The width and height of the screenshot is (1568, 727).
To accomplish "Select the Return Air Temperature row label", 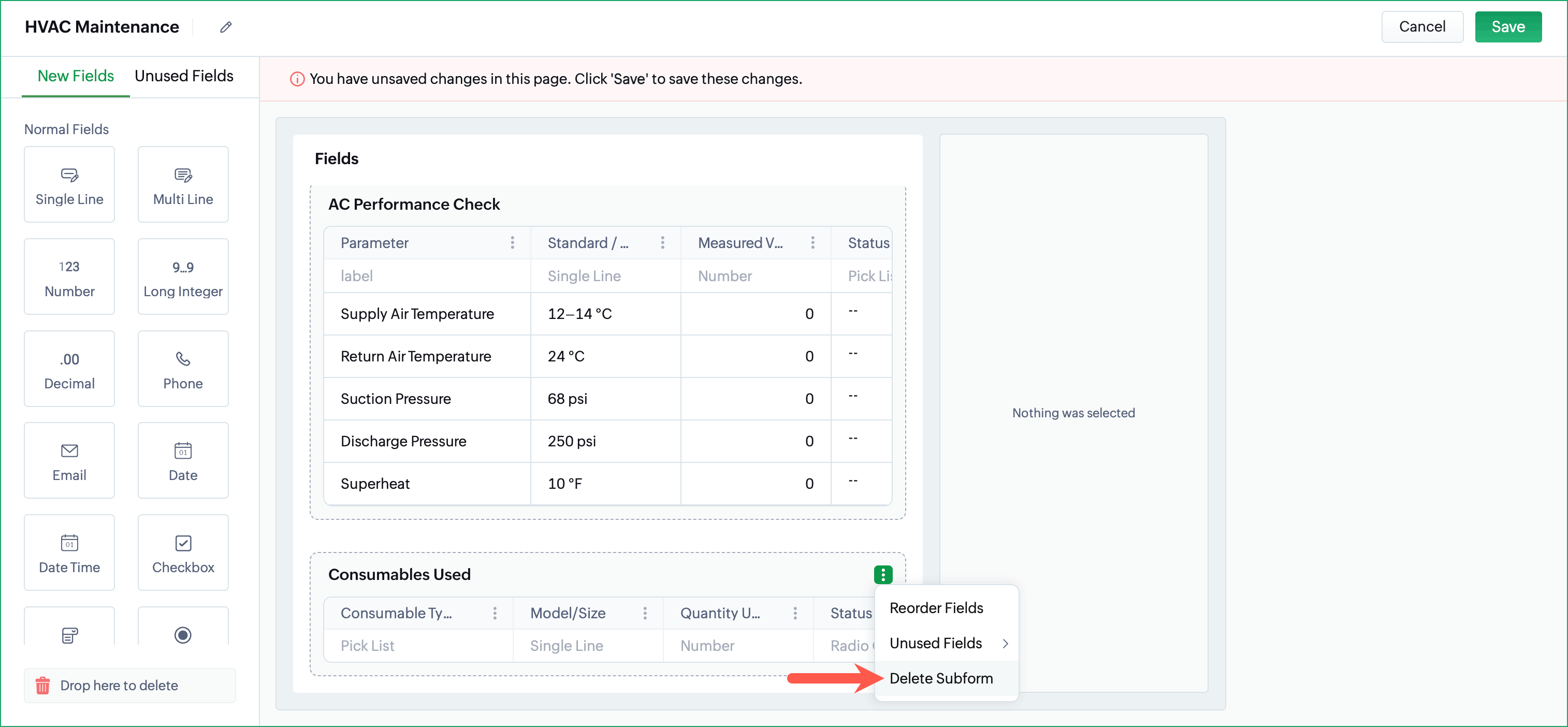I will (416, 356).
